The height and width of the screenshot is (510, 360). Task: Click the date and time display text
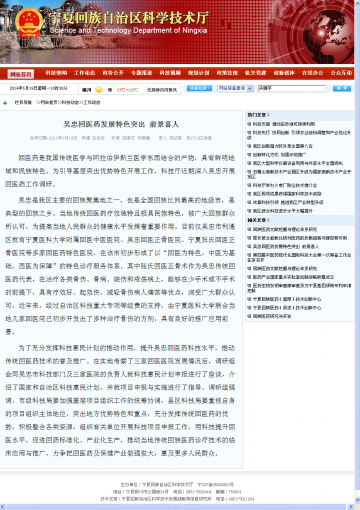coord(39,88)
